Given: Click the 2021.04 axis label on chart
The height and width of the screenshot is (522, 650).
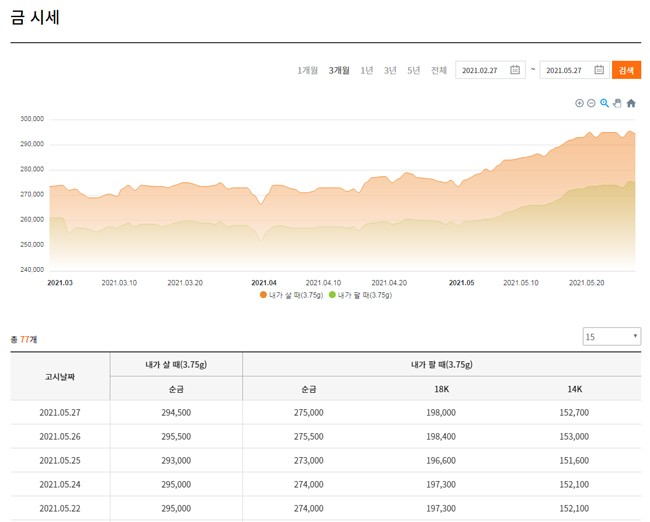Looking at the screenshot, I should pyautogui.click(x=264, y=283).
